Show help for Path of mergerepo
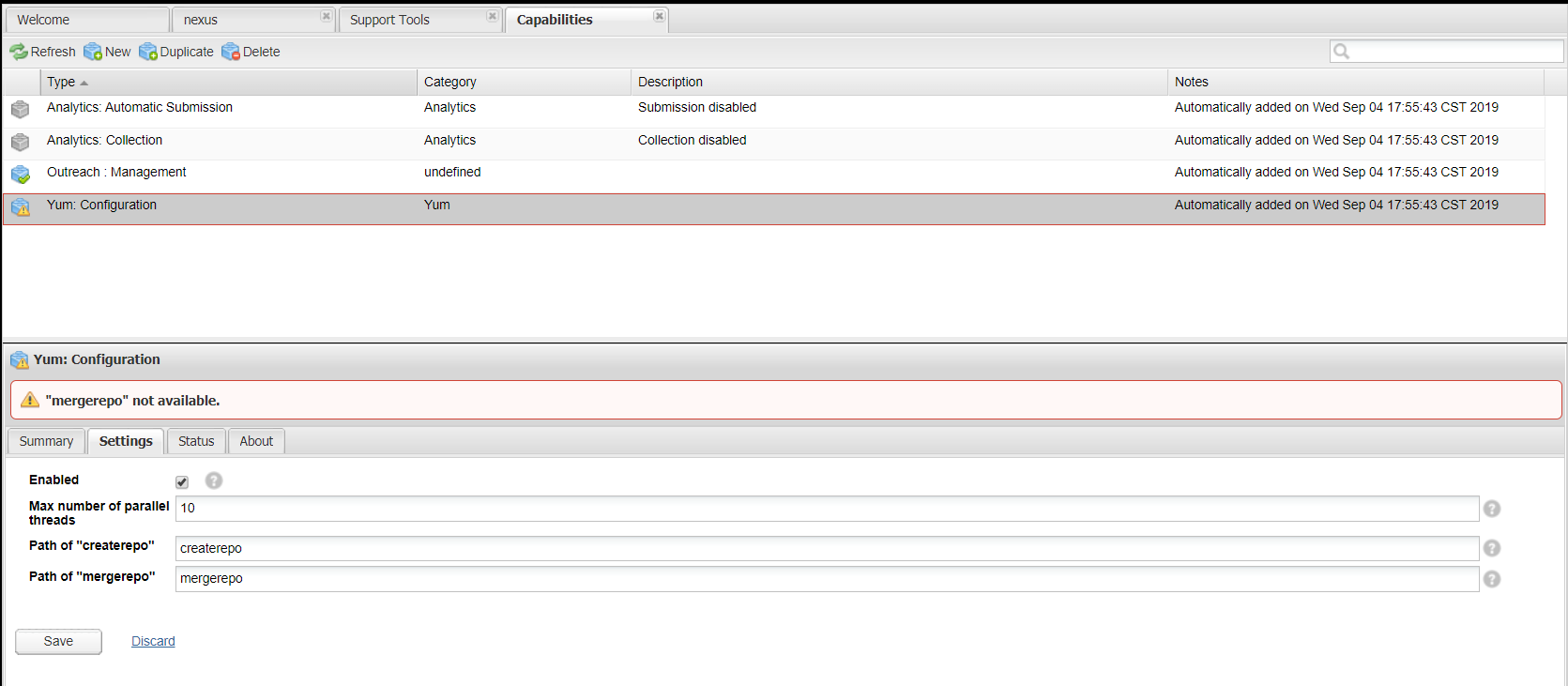The image size is (1568, 686). point(1492,579)
